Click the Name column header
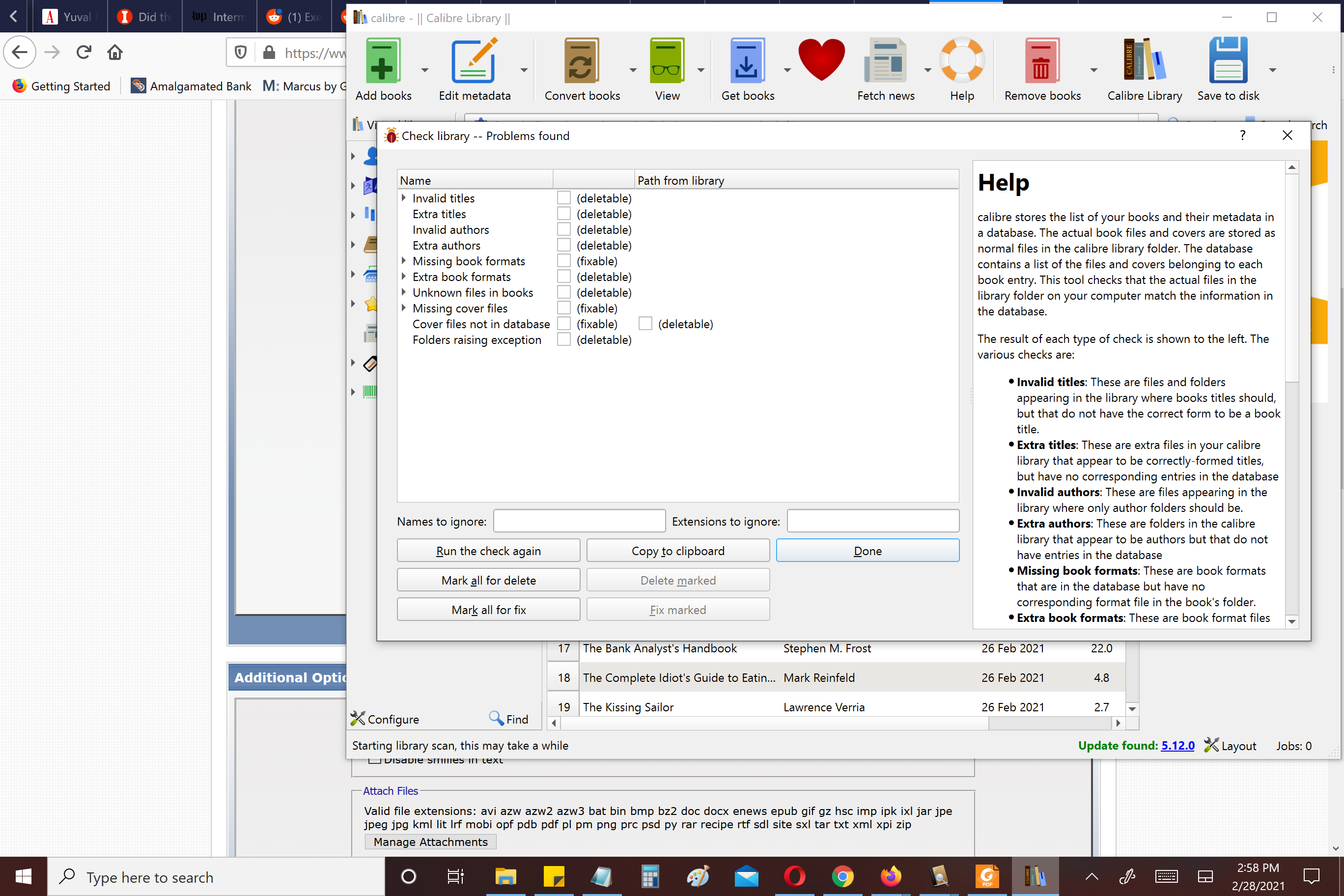This screenshot has width=1344, height=896. pyautogui.click(x=416, y=181)
